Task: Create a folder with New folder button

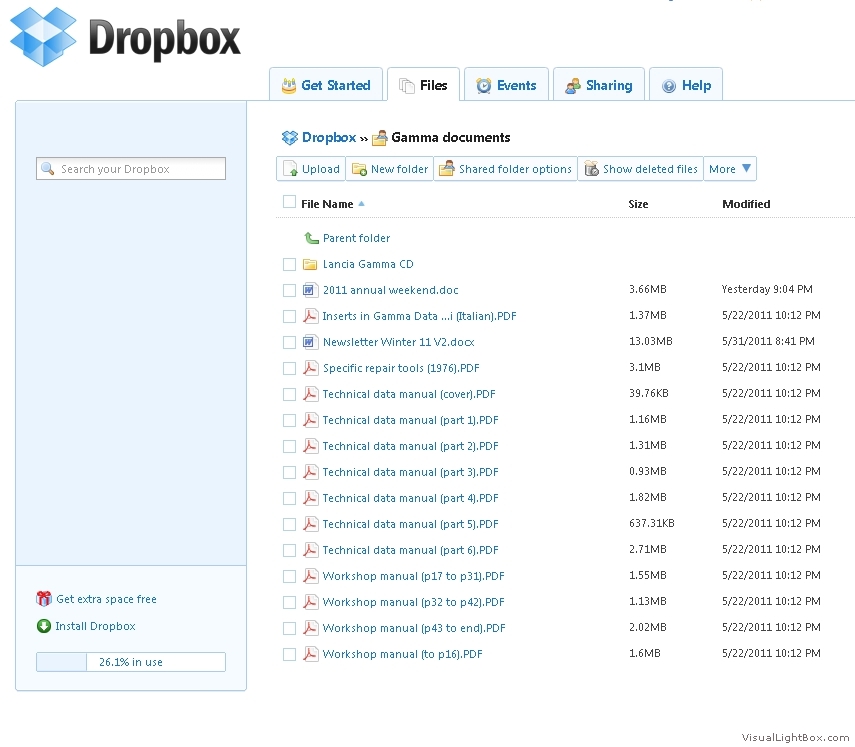Action: pyautogui.click(x=389, y=169)
